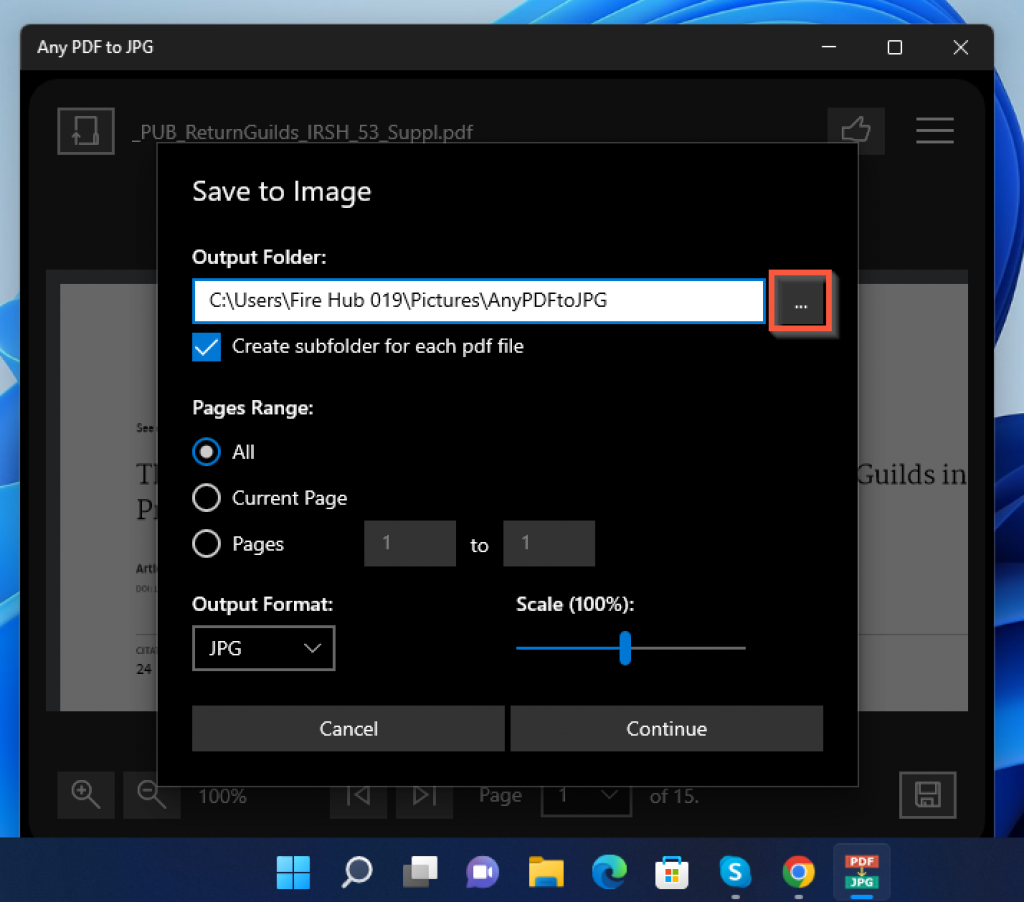1024x902 pixels.
Task: Open the Windows Start menu
Action: (x=293, y=872)
